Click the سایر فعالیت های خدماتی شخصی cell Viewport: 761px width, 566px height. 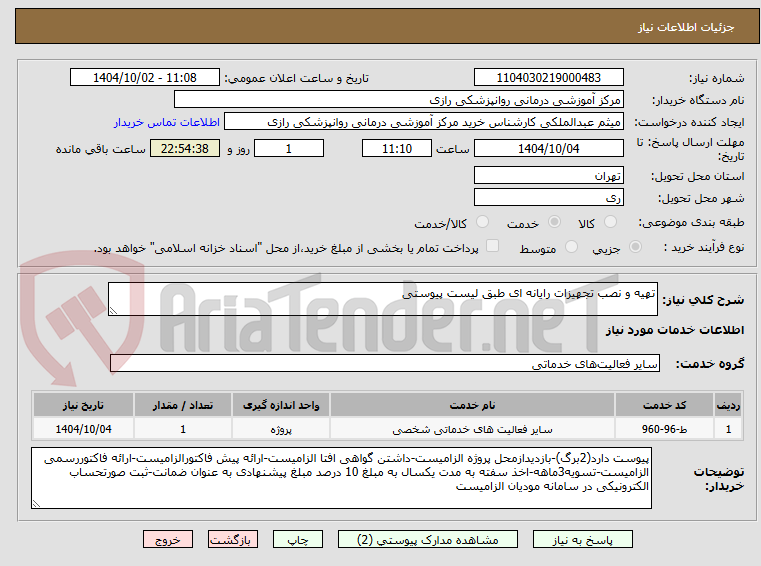(x=472, y=429)
